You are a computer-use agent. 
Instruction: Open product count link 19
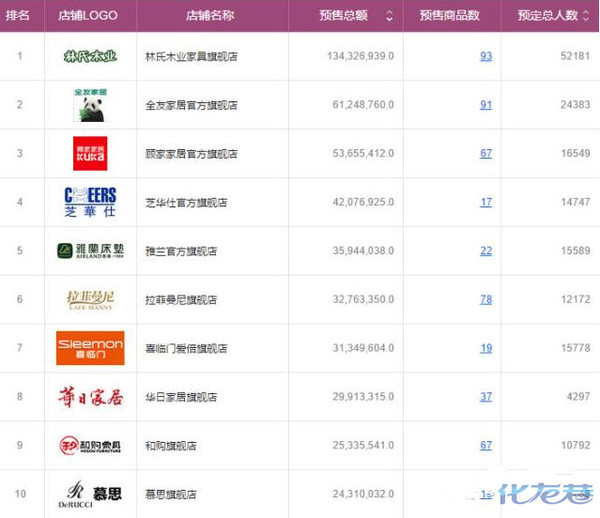(486, 348)
